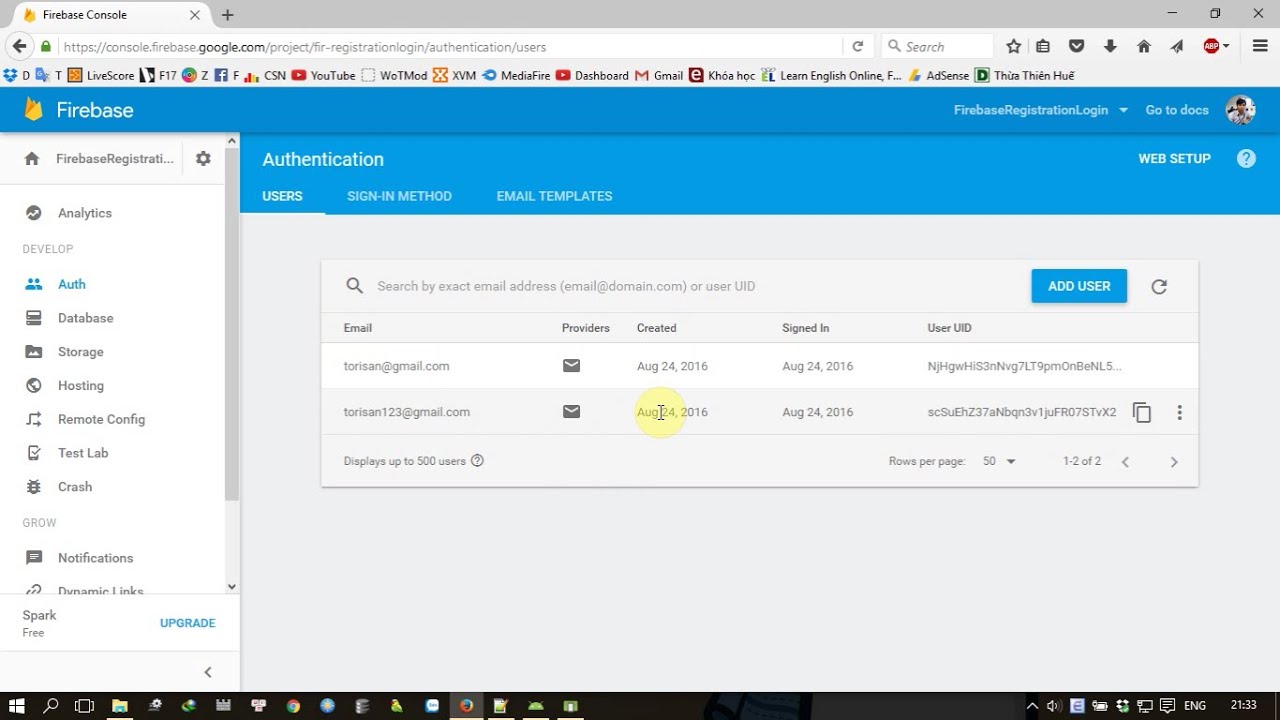Open Test Lab section

(82, 453)
